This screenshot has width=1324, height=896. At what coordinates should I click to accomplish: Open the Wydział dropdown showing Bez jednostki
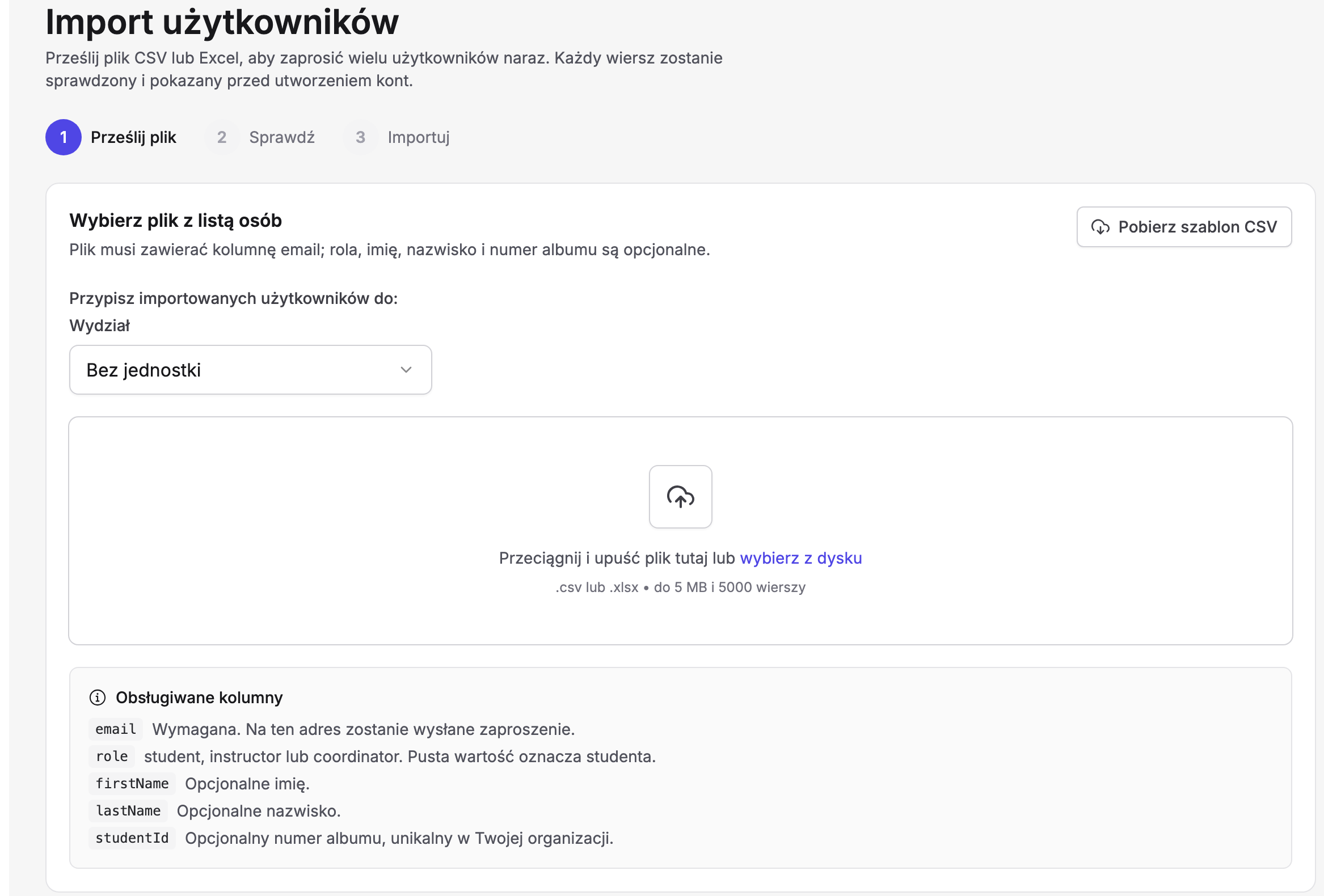point(250,370)
